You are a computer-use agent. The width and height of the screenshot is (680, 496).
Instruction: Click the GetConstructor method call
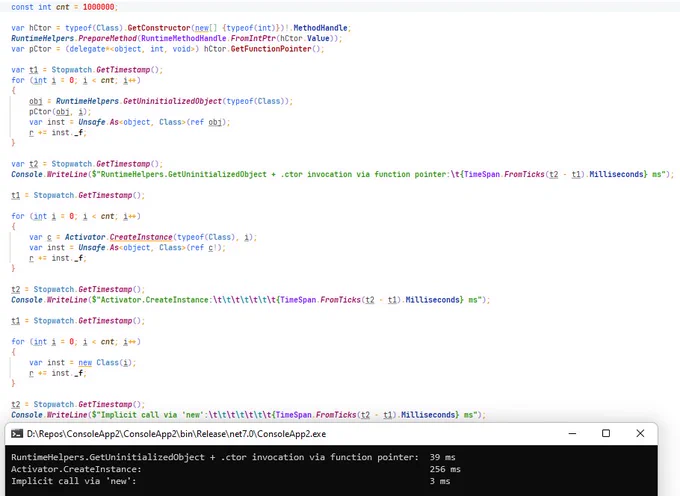159,28
